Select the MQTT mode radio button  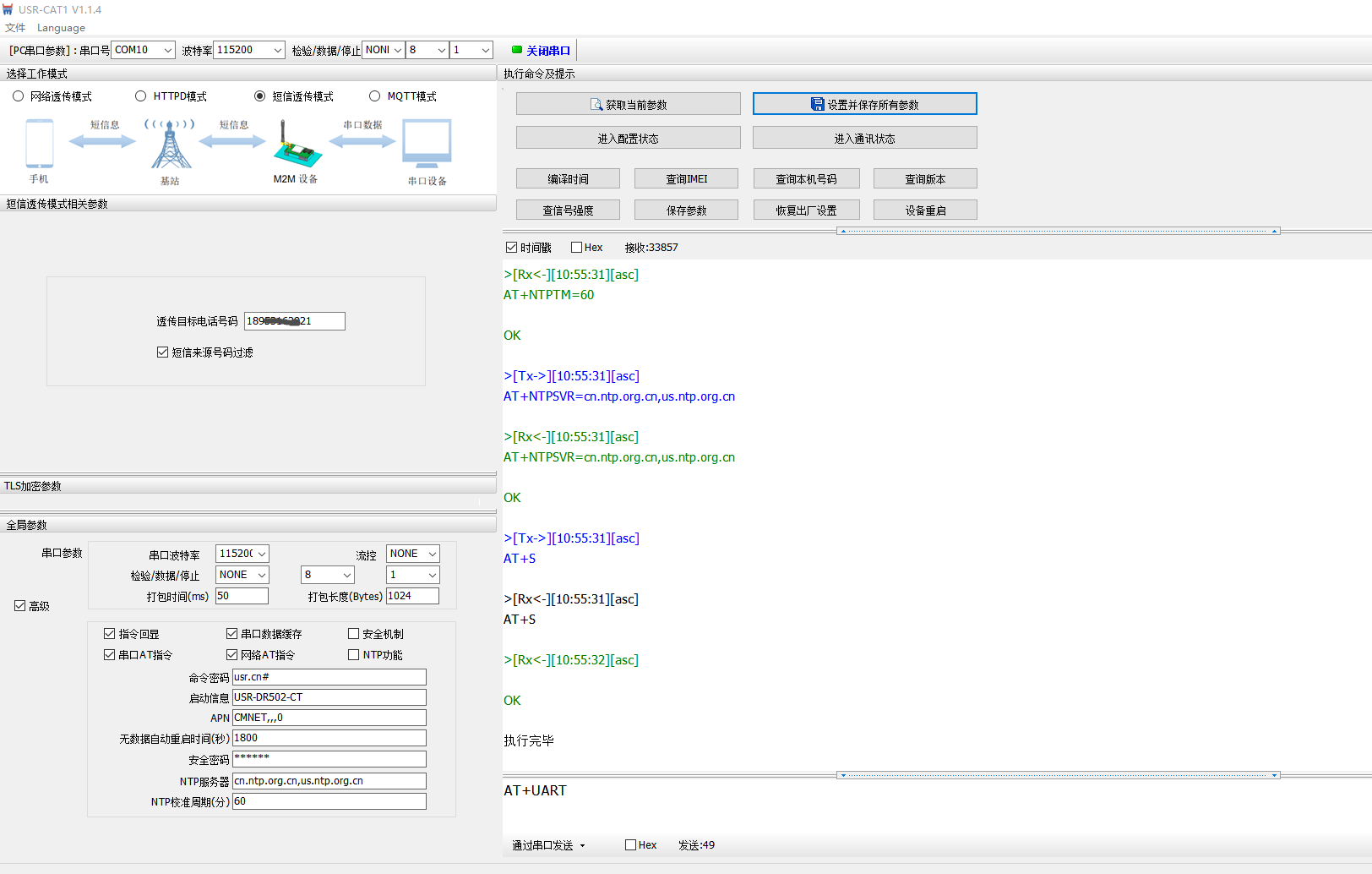(x=375, y=96)
